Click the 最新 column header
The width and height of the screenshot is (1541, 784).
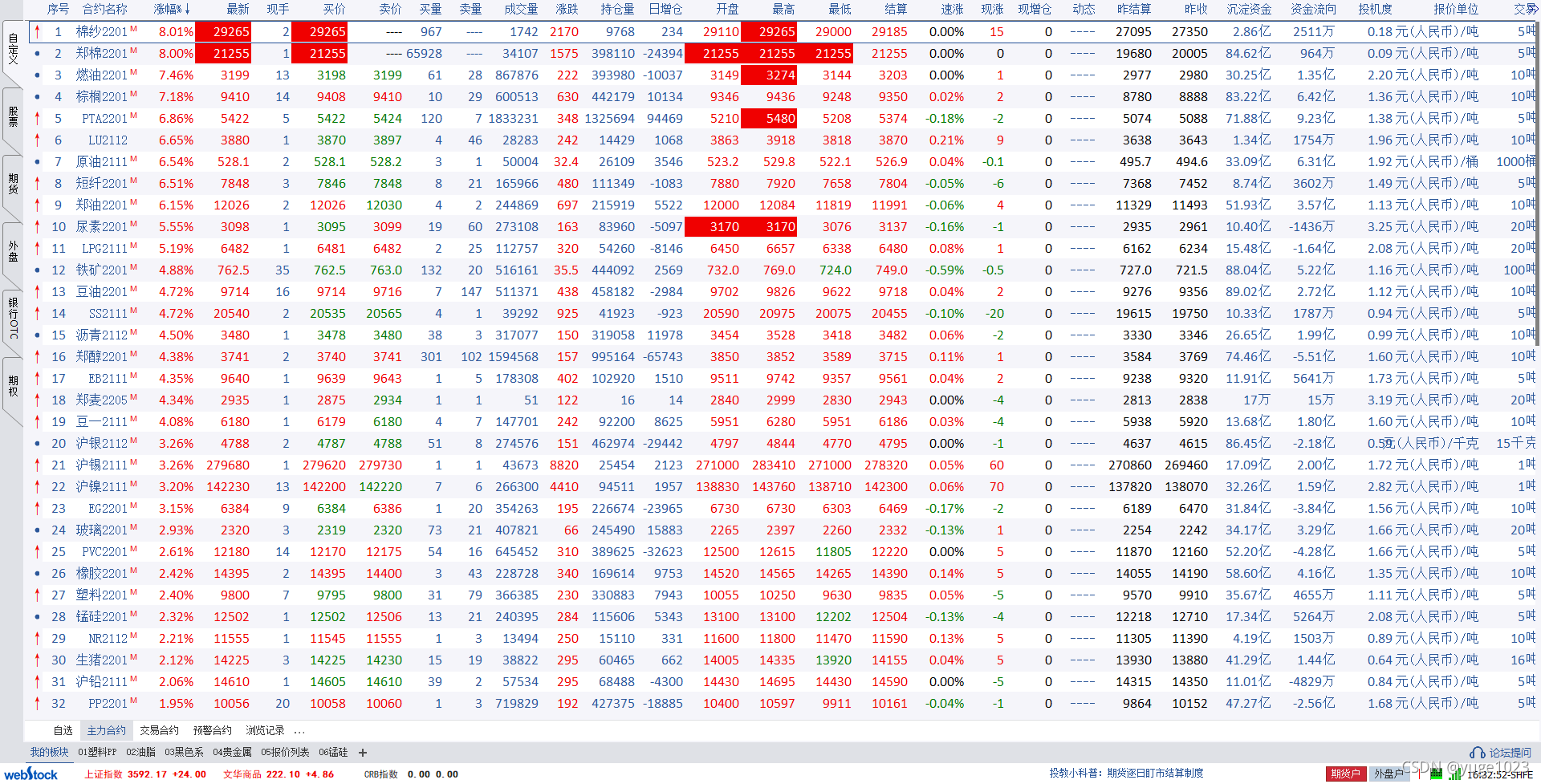[238, 10]
